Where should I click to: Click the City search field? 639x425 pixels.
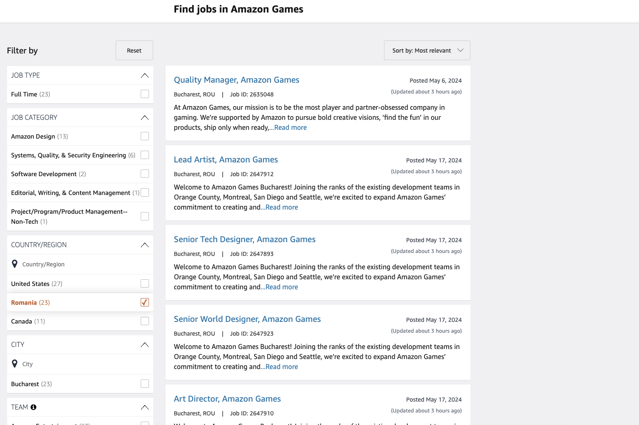(80, 364)
